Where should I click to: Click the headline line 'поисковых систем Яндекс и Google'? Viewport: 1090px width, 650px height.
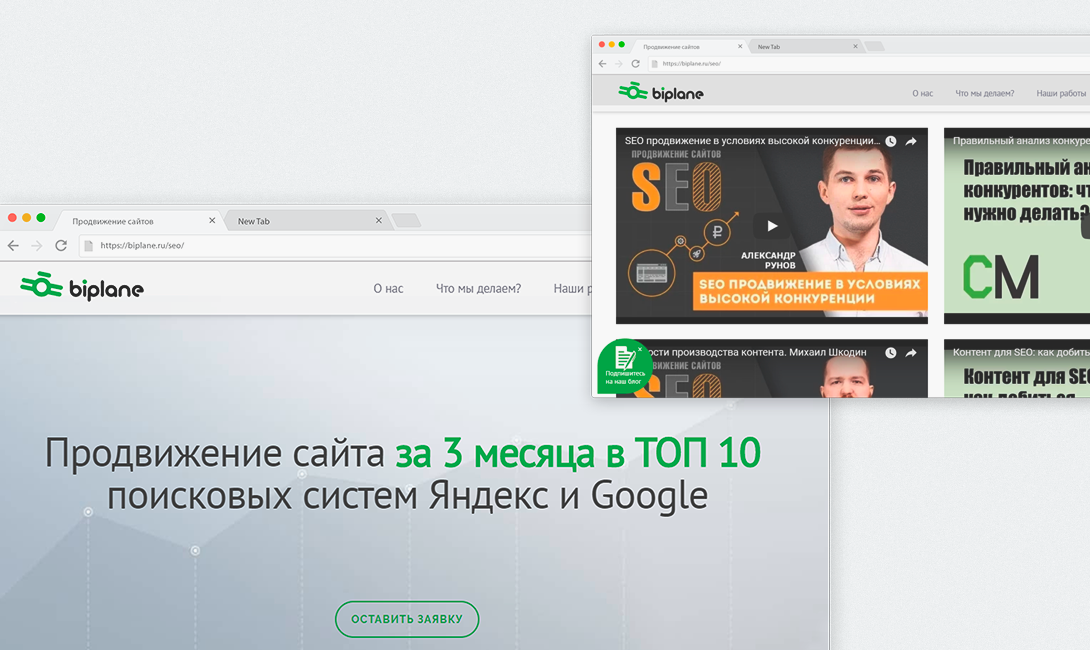point(407,496)
